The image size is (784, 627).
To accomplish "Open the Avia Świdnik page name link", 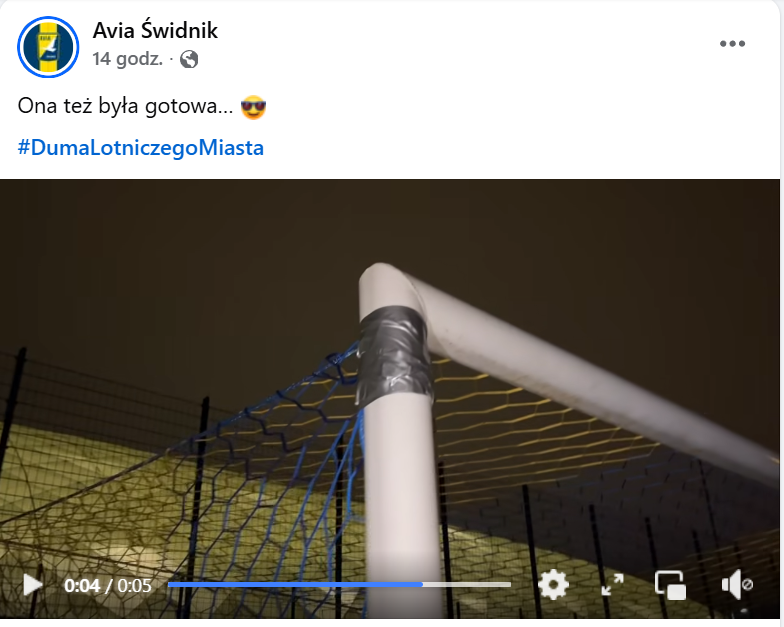I will pyautogui.click(x=155, y=30).
